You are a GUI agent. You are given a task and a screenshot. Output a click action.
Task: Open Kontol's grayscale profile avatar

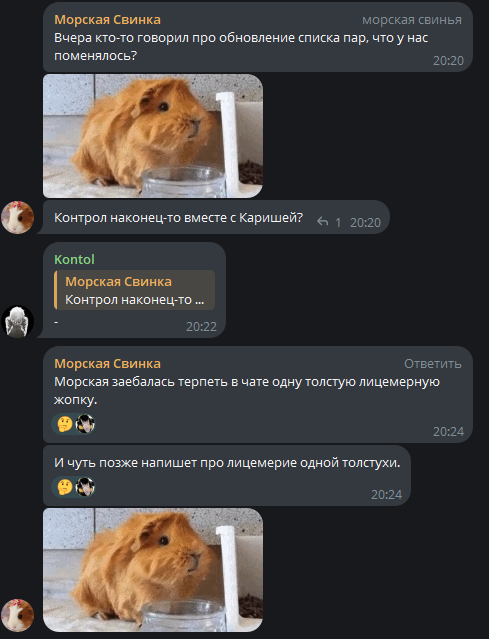(17, 322)
